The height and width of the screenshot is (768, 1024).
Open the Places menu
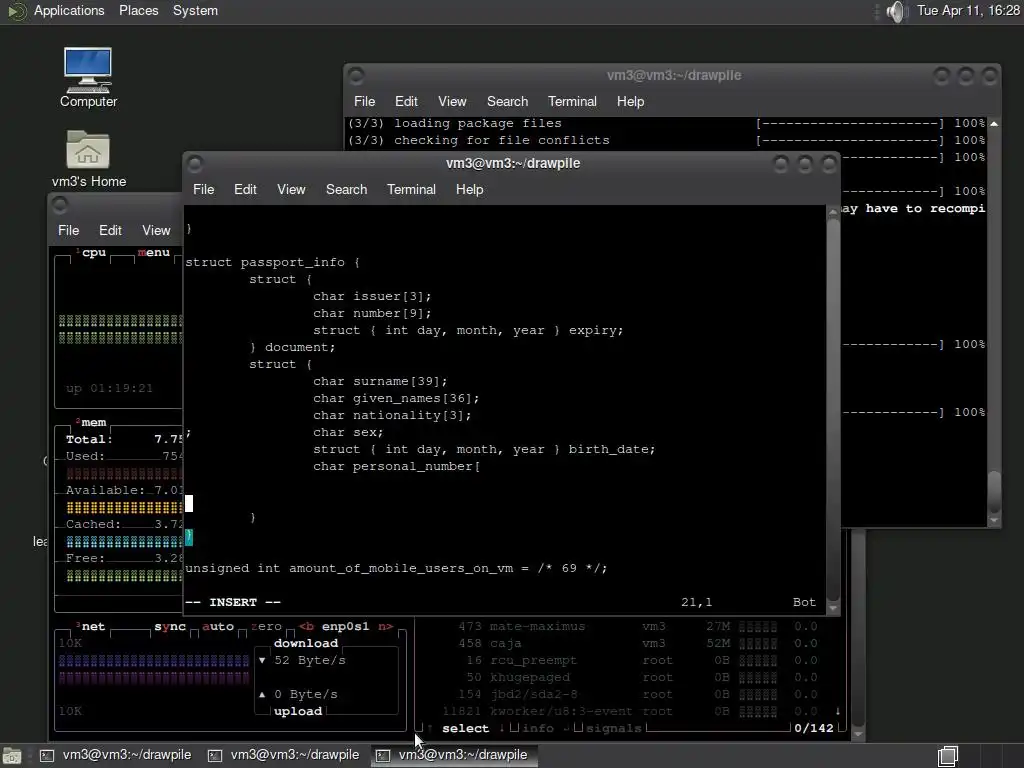138,11
